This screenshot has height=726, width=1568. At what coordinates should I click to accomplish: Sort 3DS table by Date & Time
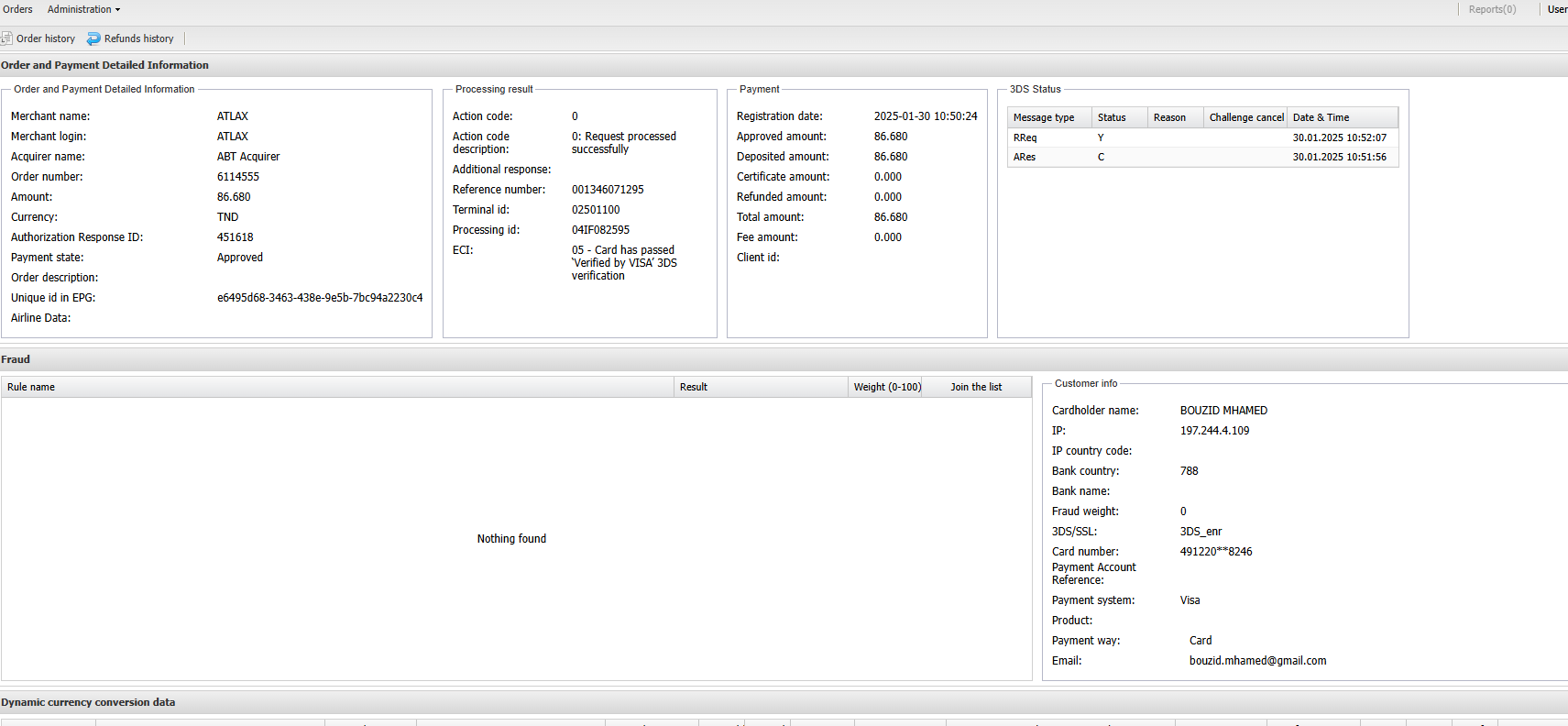point(1321,117)
